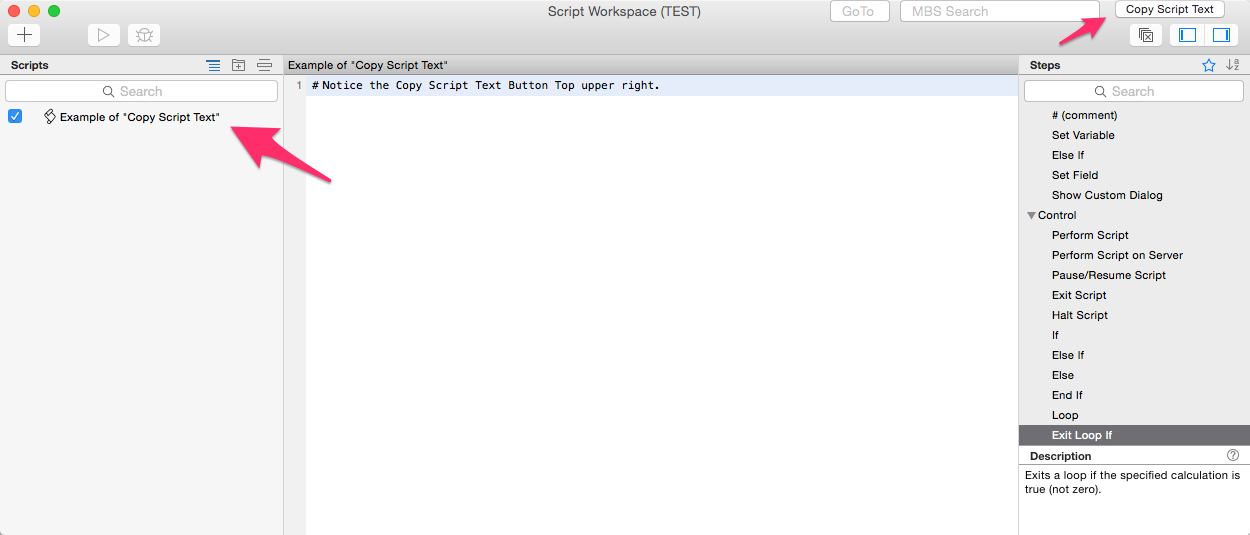The width and height of the screenshot is (1250, 535).
Task: Click the window title Script Workspace (TEST)
Action: click(624, 11)
